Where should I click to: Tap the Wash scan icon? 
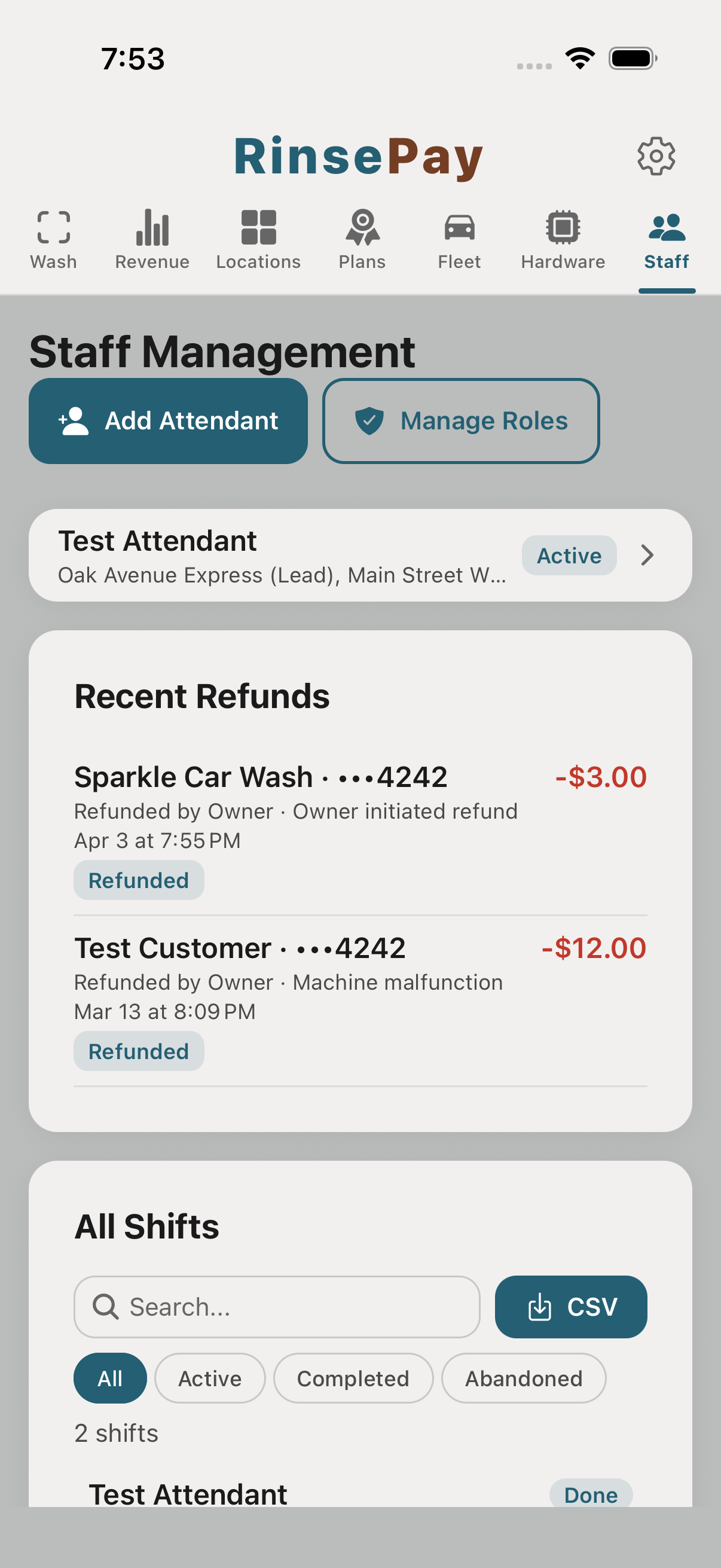54,228
